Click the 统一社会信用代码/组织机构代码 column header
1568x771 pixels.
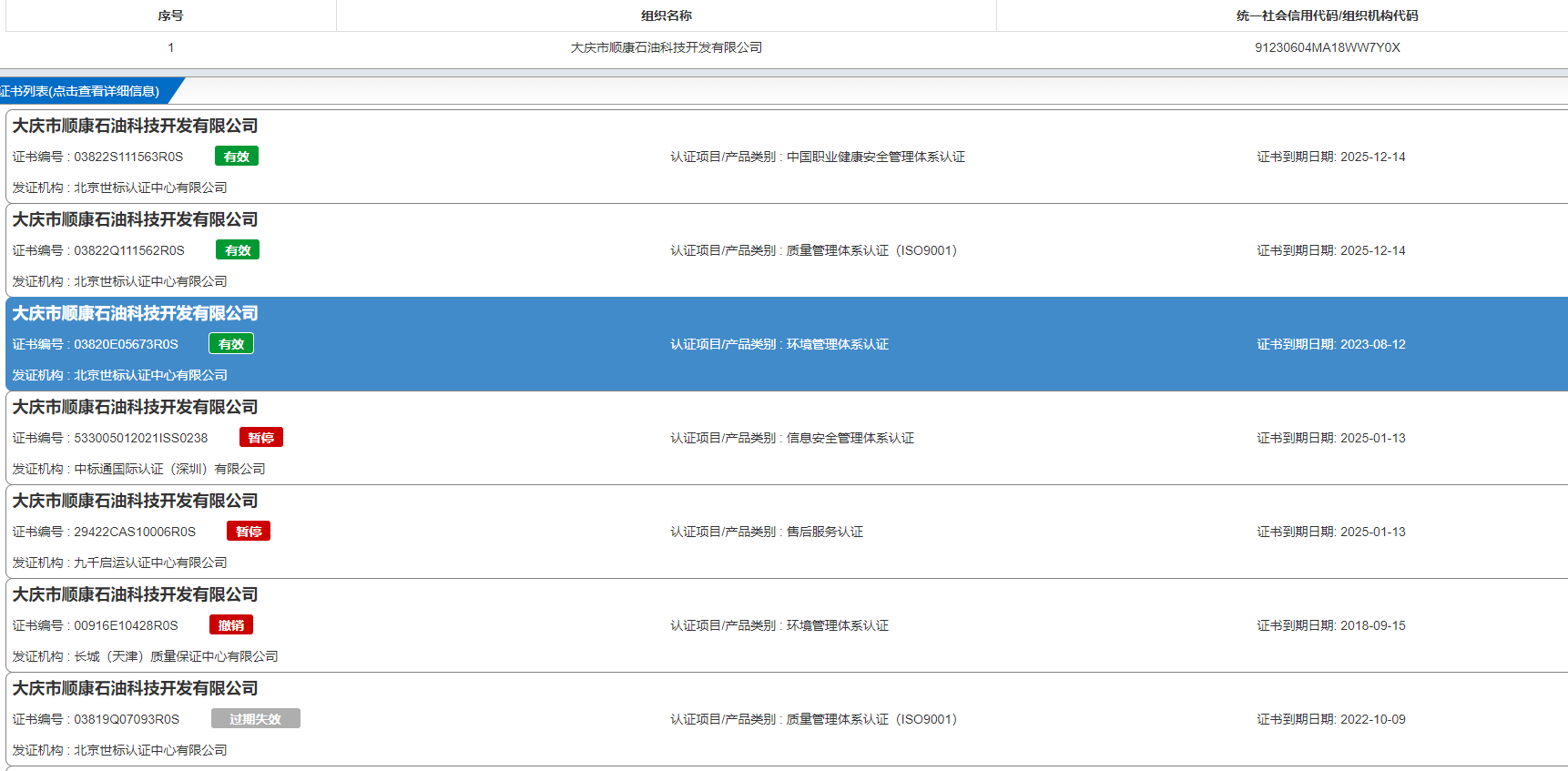1327,15
